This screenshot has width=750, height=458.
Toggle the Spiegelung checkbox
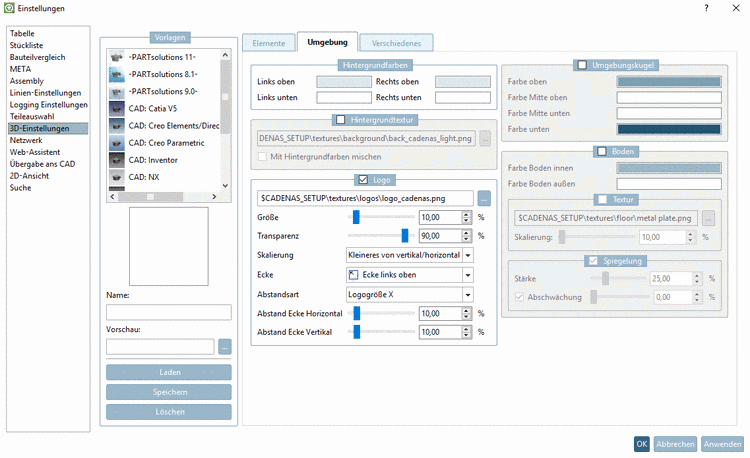(593, 261)
